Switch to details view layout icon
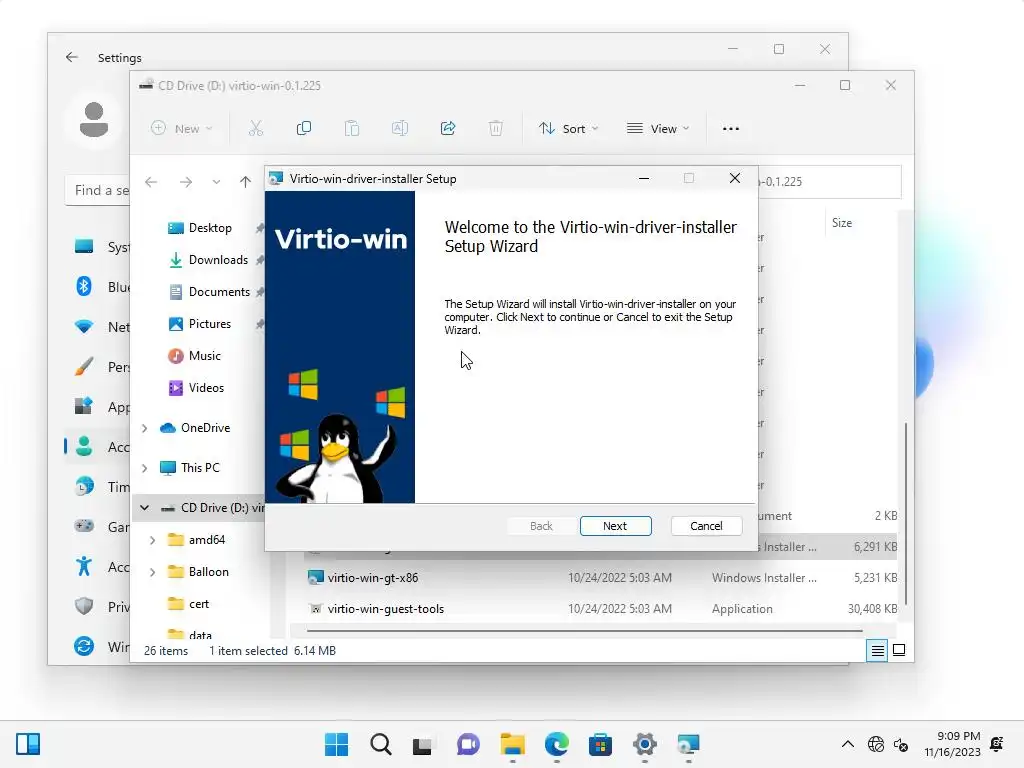 pyautogui.click(x=877, y=650)
